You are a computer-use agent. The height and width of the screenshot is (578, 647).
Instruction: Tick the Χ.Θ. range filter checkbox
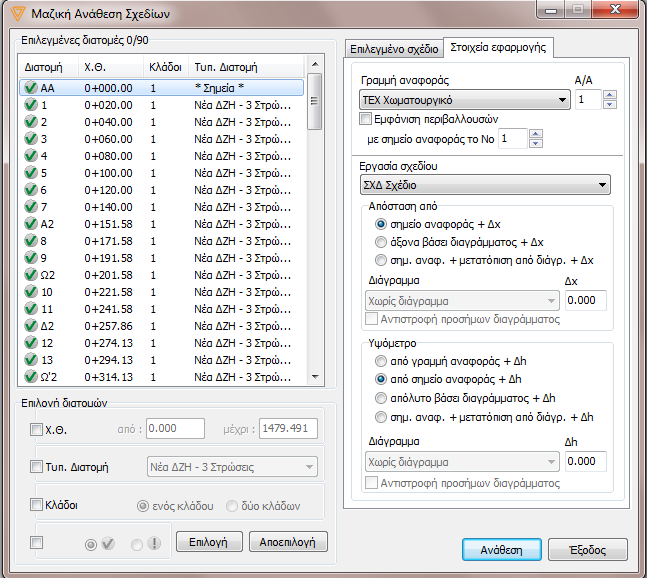(x=36, y=429)
